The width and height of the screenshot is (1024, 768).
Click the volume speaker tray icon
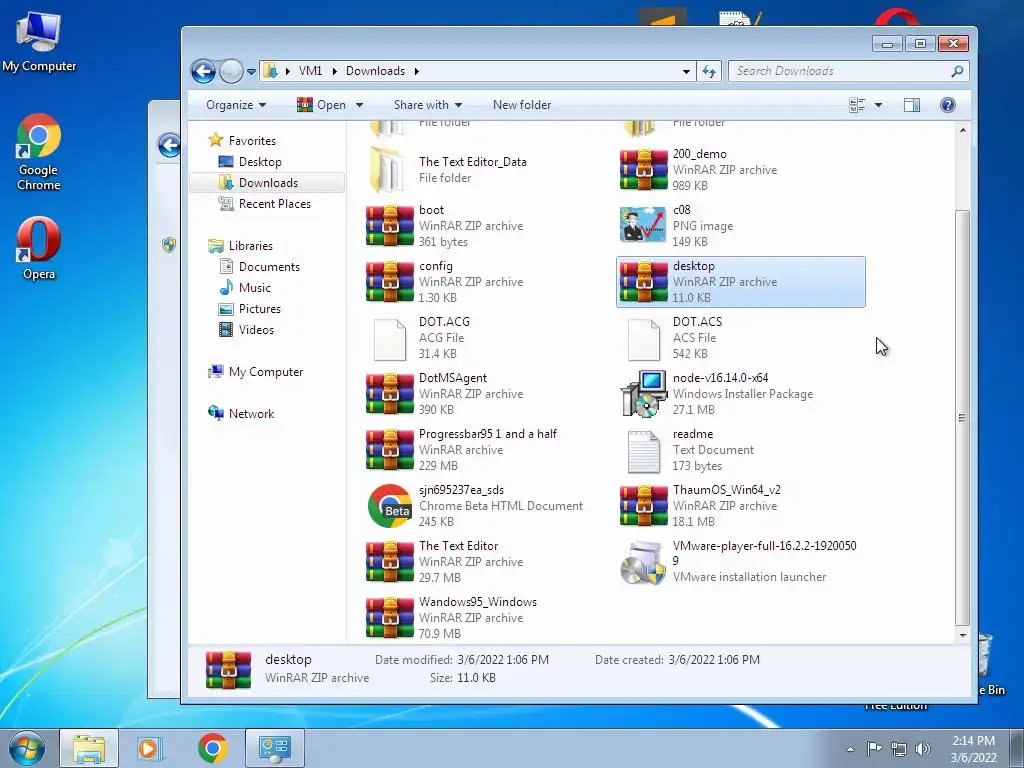click(923, 748)
